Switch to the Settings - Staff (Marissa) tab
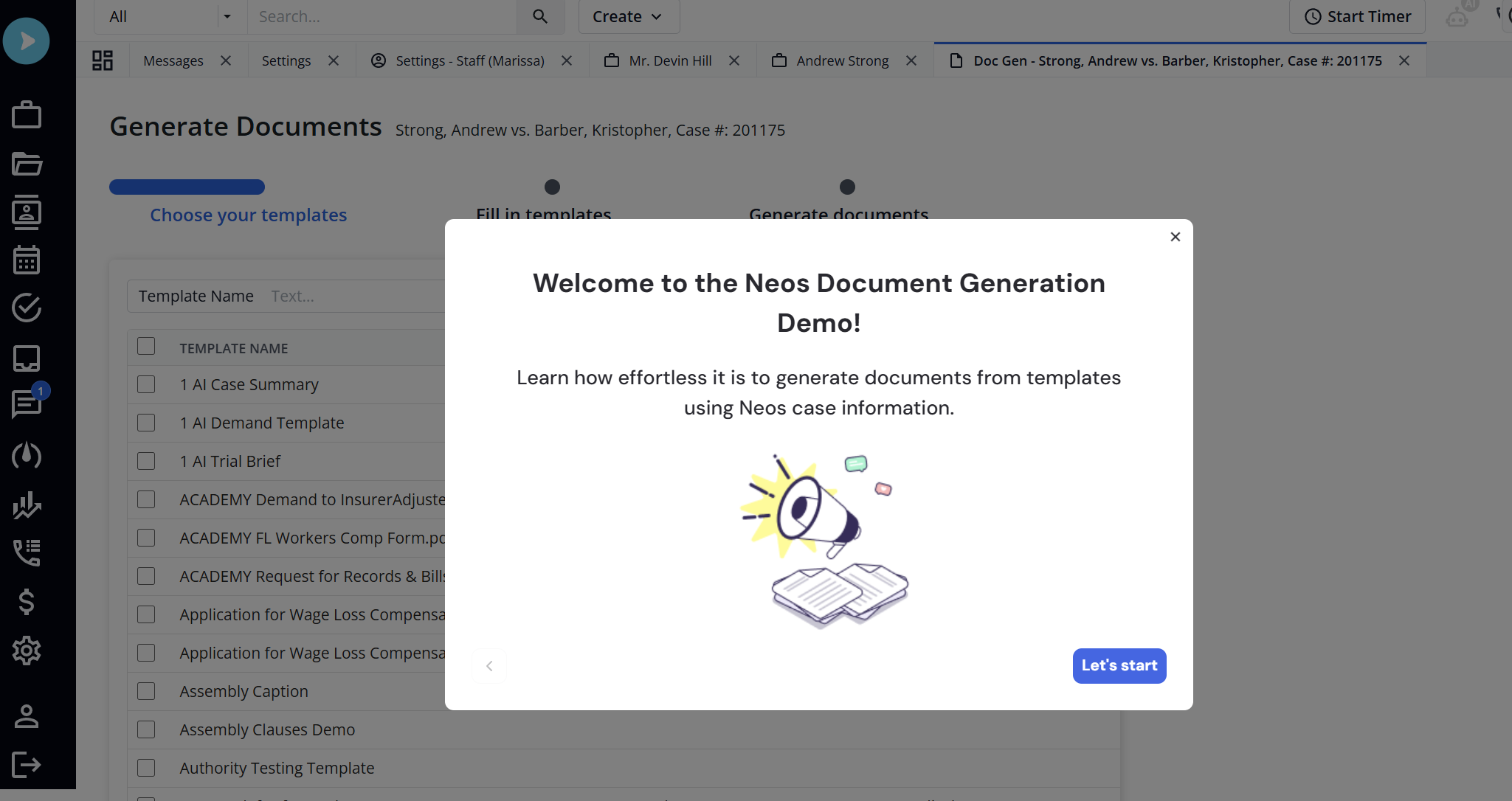 pyautogui.click(x=469, y=60)
